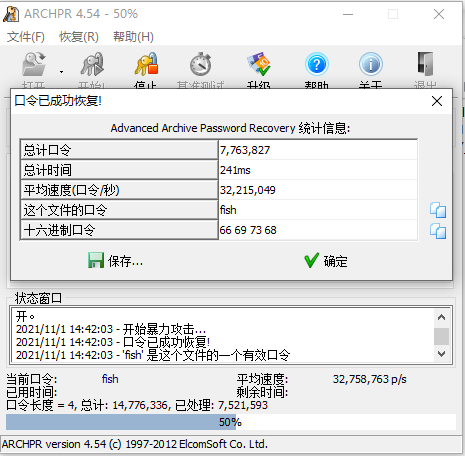Viewport: 465px width, 456px height.
Task: Click log line "'fish' 是这个文件的一个有效口令"
Action: coord(153,355)
